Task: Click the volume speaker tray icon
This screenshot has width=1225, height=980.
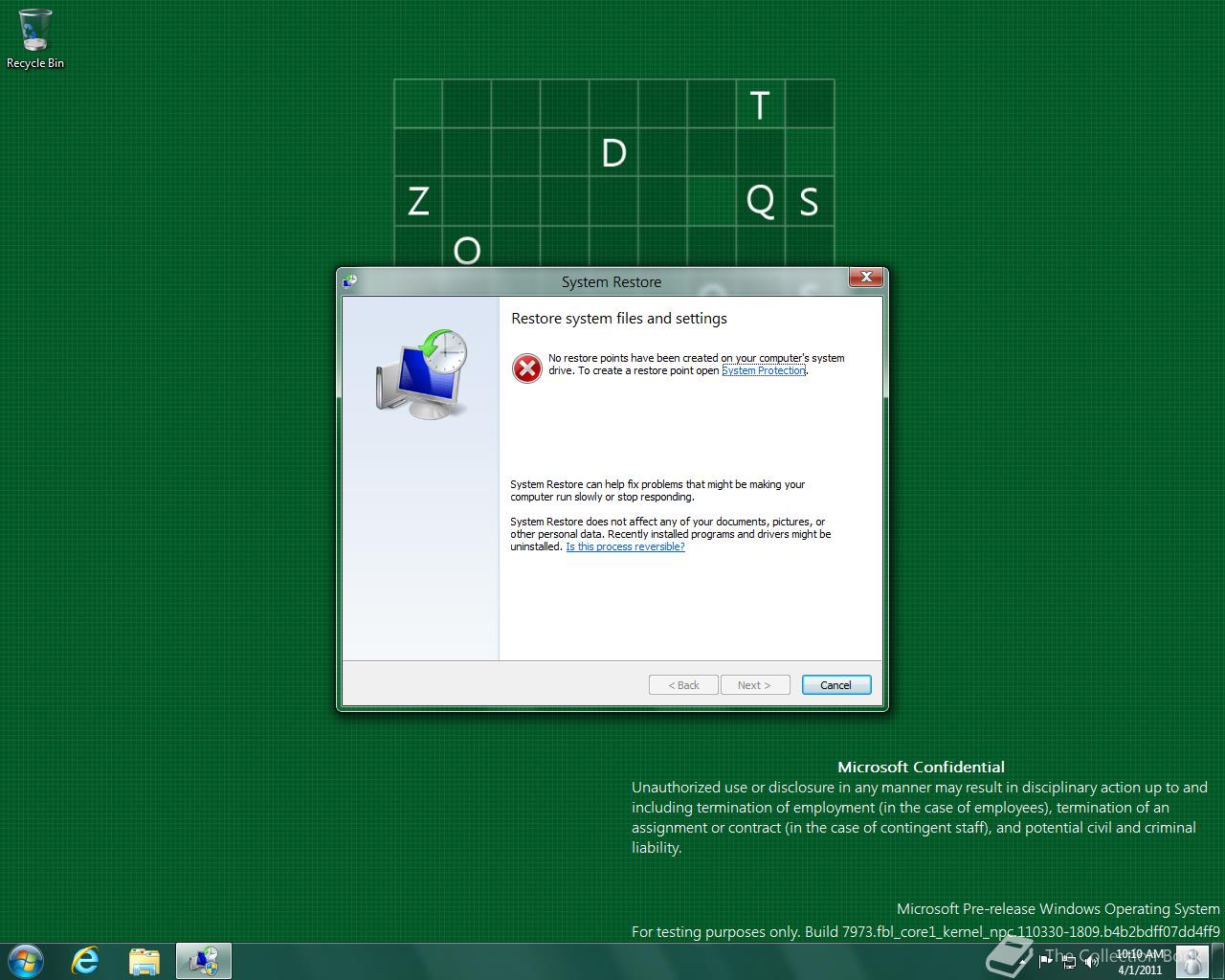Action: [1091, 961]
